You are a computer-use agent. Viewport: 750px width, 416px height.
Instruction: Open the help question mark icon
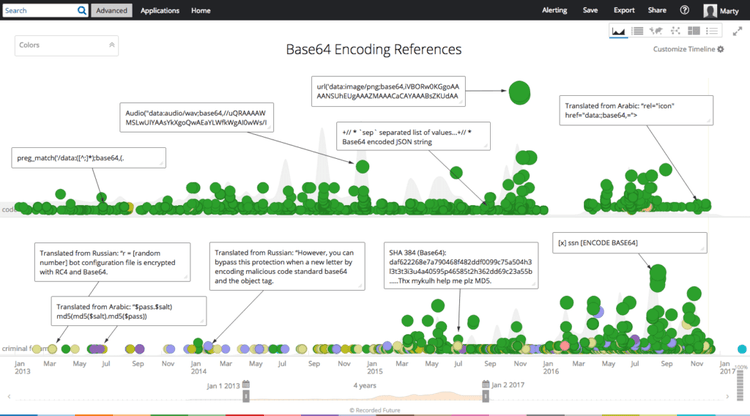point(685,10)
